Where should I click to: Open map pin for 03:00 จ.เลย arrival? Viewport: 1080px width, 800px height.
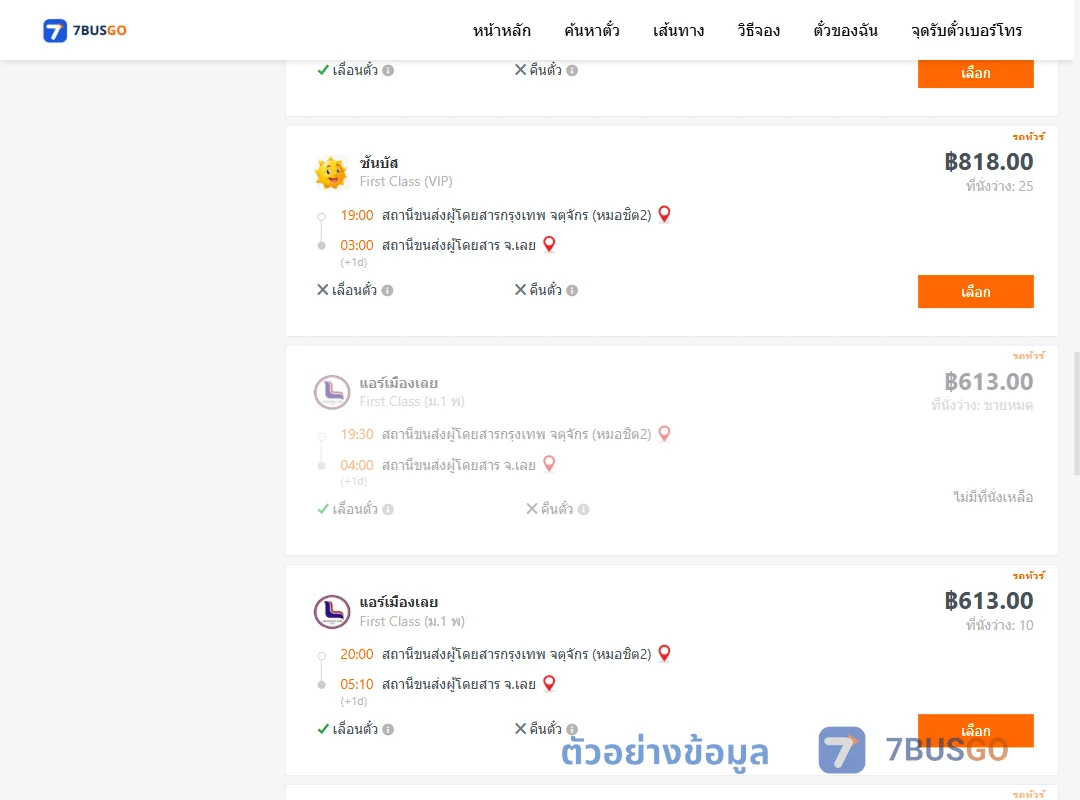(549, 244)
